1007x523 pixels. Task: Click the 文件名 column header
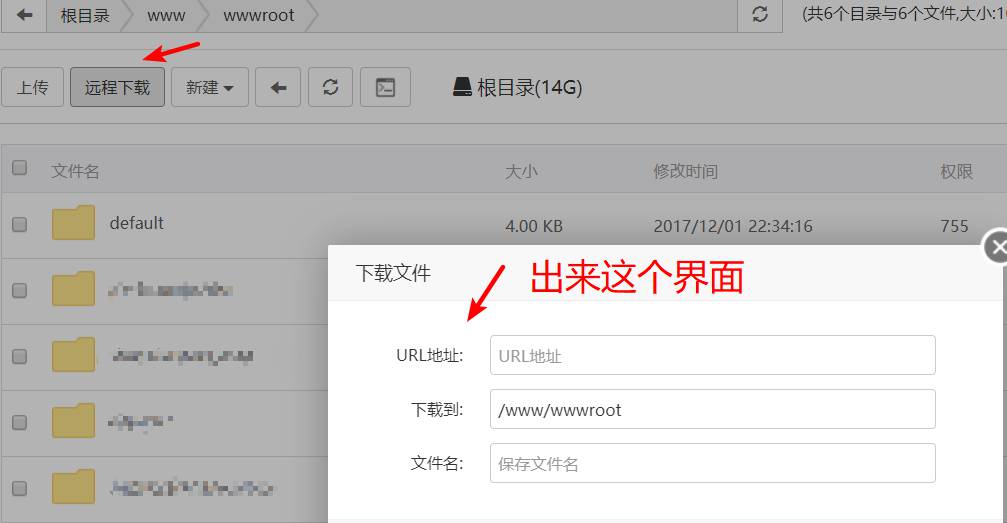click(x=75, y=171)
